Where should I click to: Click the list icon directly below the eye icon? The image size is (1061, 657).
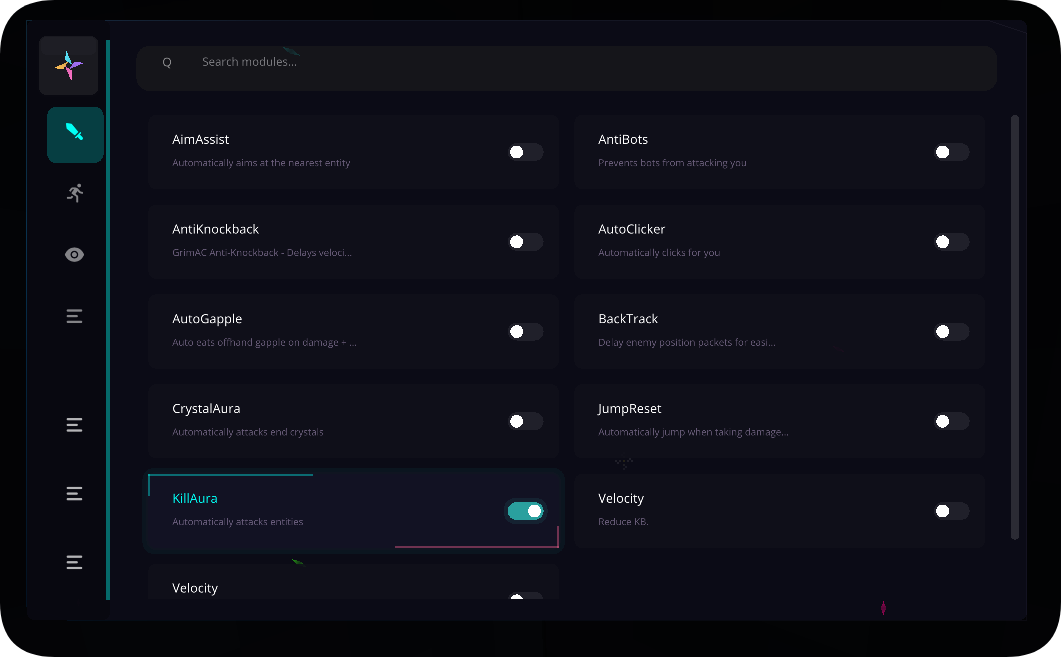tap(75, 316)
